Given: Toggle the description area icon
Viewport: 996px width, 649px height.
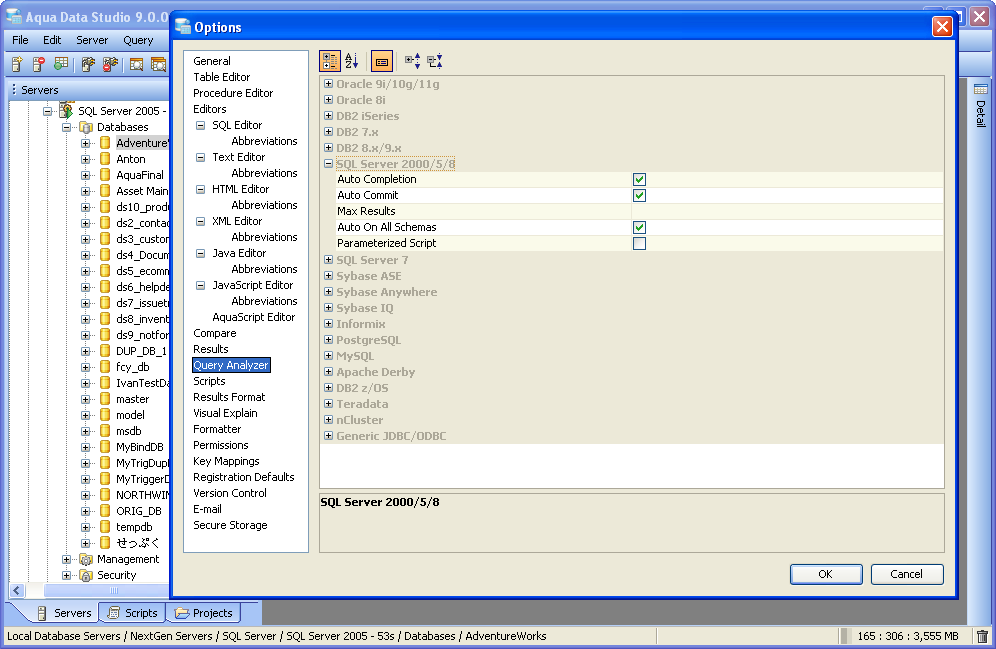Looking at the screenshot, I should (x=382, y=62).
